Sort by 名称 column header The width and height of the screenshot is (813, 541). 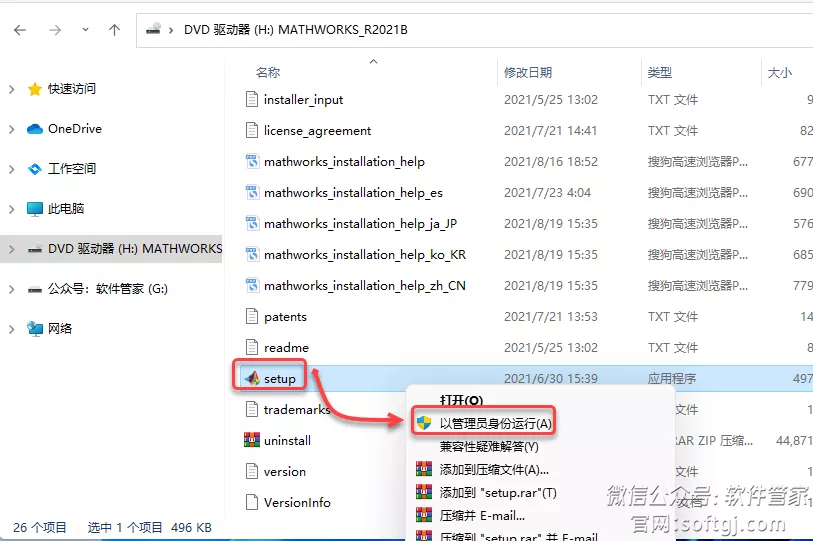point(268,73)
